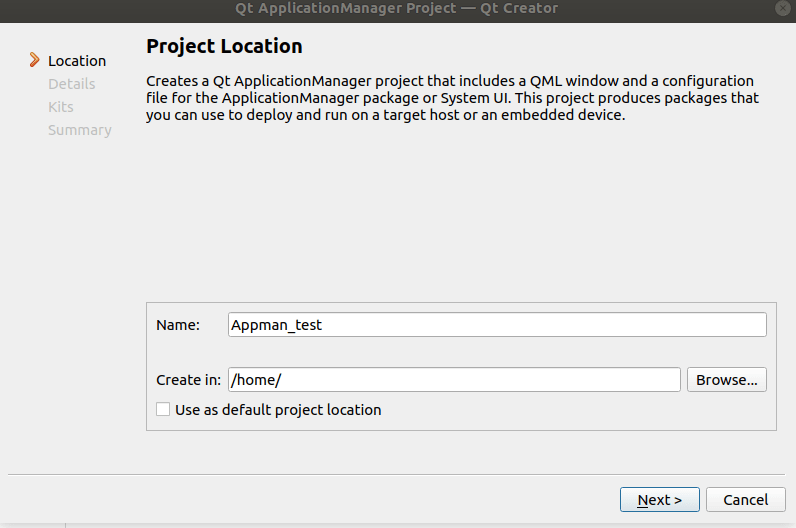Image resolution: width=796 pixels, height=528 pixels.
Task: Click the Project Location heading
Action: [x=224, y=46]
